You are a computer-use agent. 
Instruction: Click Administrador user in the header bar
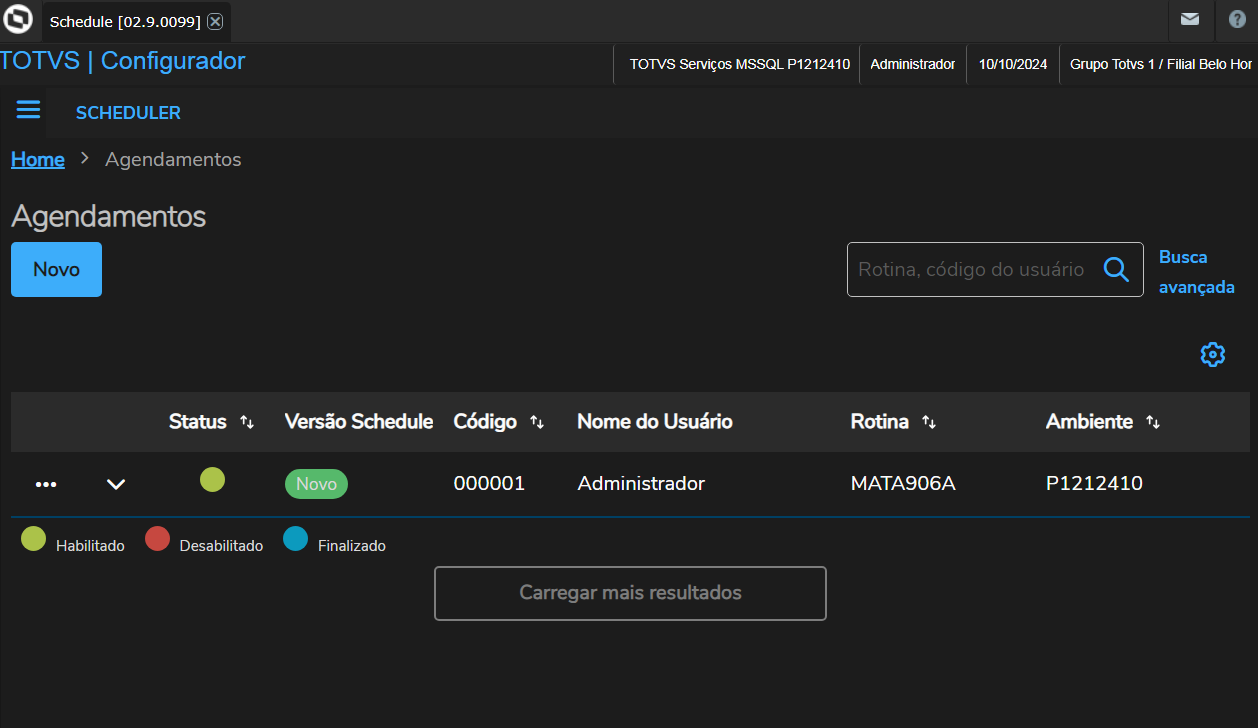pyautogui.click(x=913, y=64)
